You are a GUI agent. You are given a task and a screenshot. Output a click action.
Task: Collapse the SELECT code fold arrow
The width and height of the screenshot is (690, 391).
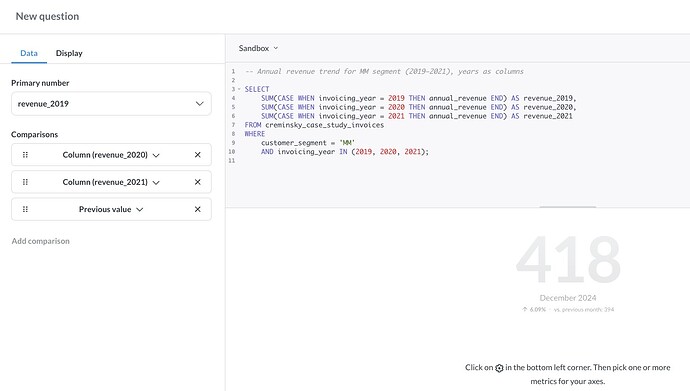click(239, 89)
